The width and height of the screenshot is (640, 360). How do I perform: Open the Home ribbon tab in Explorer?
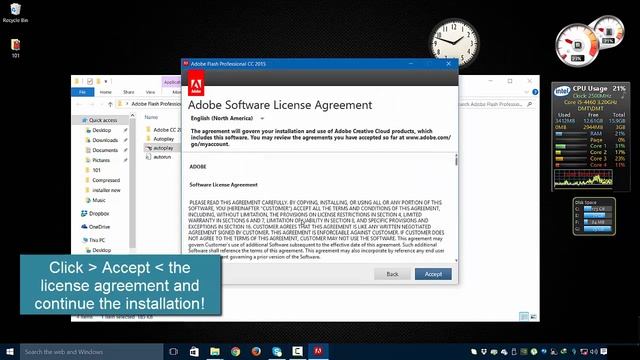pyautogui.click(x=105, y=92)
